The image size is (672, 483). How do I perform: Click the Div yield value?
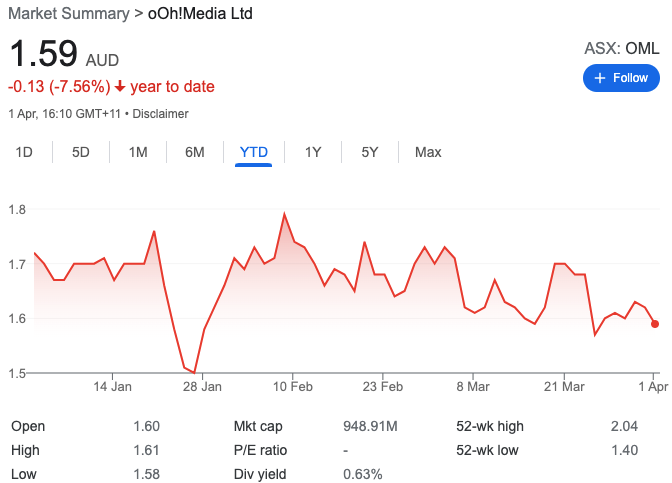click(361, 474)
